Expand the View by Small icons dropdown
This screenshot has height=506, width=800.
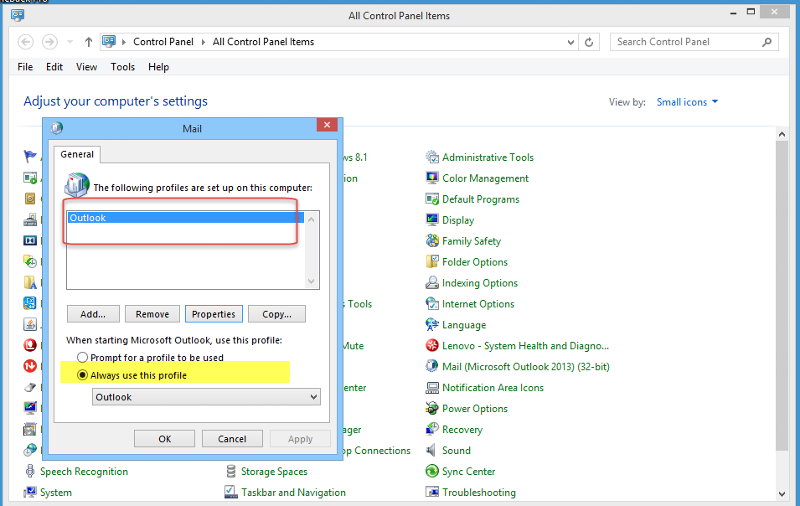[x=687, y=102]
